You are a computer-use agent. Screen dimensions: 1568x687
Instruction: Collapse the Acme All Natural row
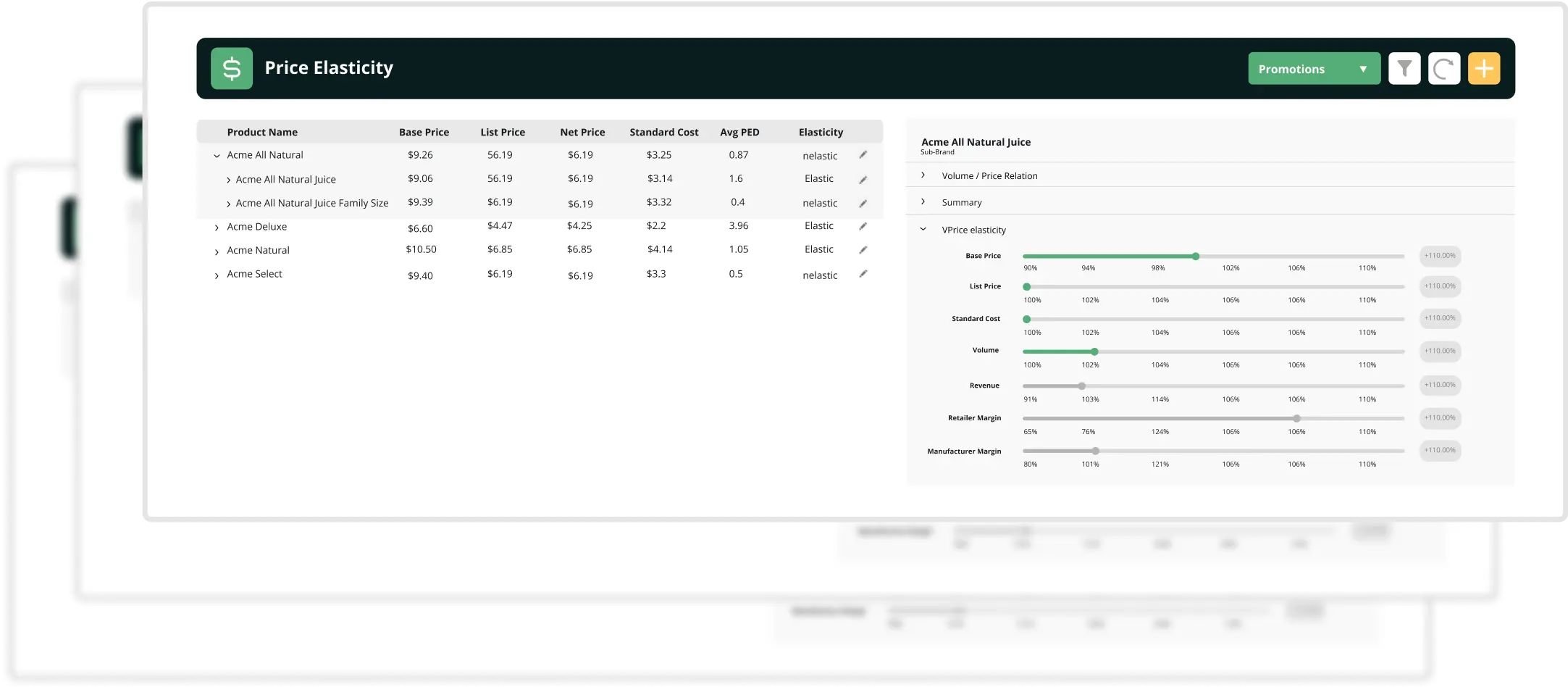click(217, 156)
